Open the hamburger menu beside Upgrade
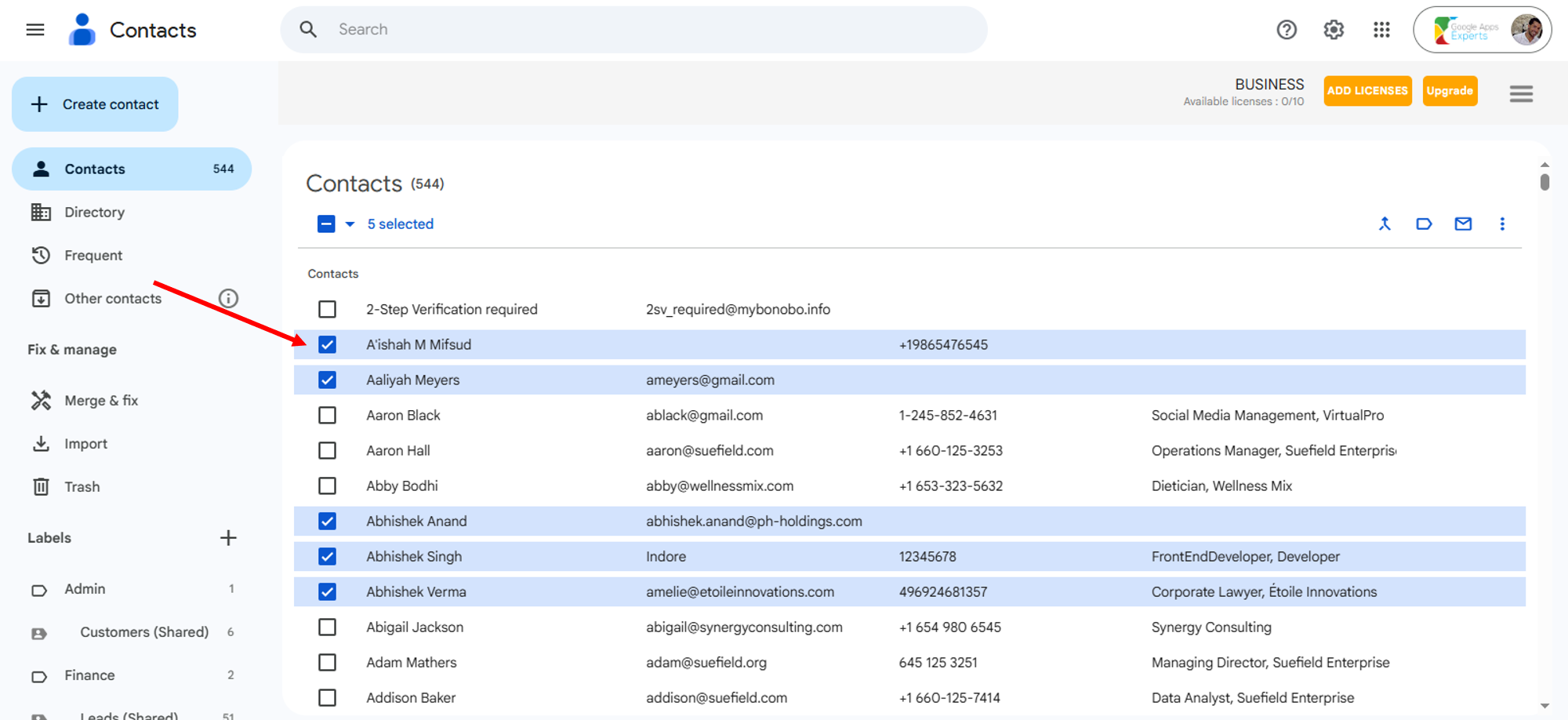The image size is (1568, 720). pyautogui.click(x=1521, y=94)
